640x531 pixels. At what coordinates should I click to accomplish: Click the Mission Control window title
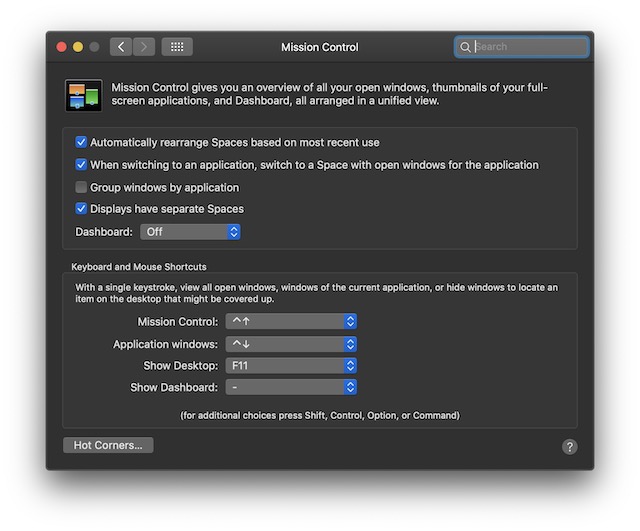pyautogui.click(x=320, y=47)
